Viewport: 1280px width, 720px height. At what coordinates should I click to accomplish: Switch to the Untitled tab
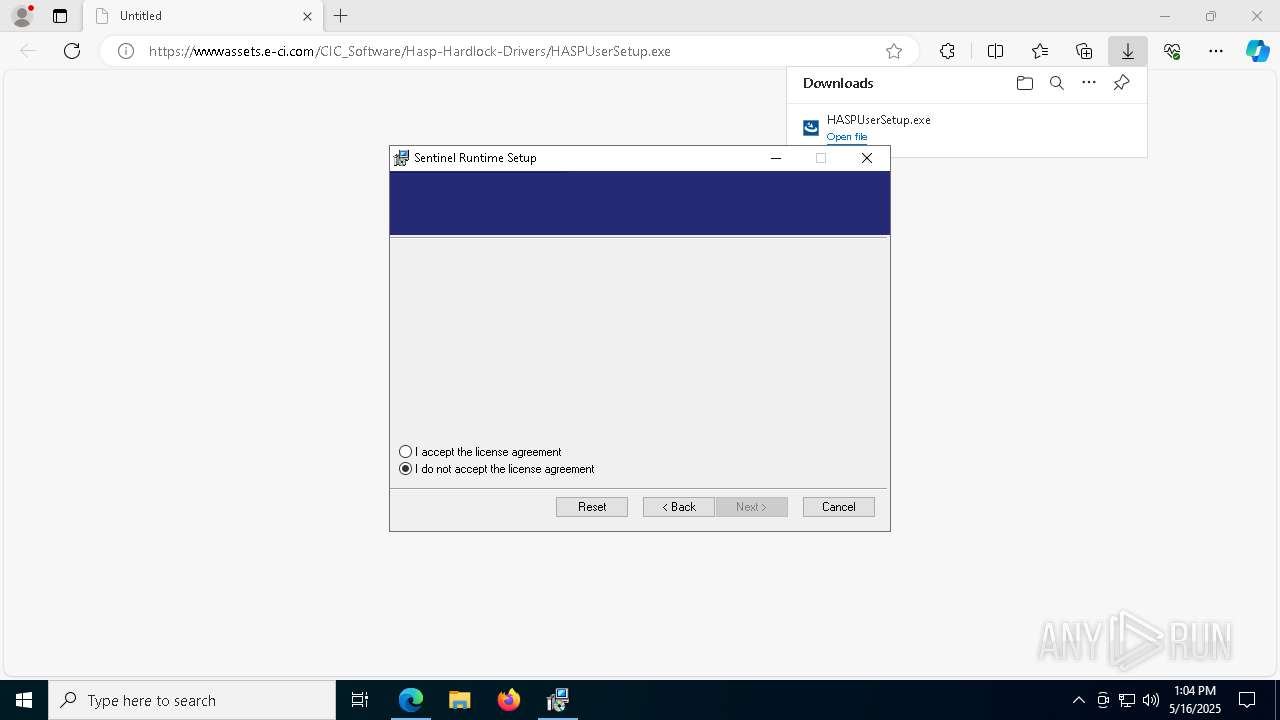point(202,16)
